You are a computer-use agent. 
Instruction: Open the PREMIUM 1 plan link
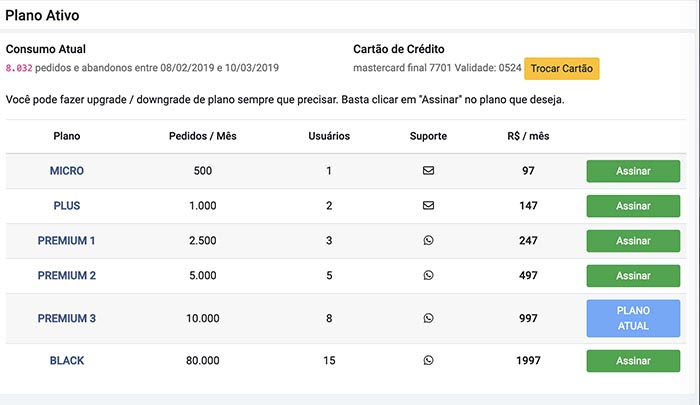tap(67, 240)
